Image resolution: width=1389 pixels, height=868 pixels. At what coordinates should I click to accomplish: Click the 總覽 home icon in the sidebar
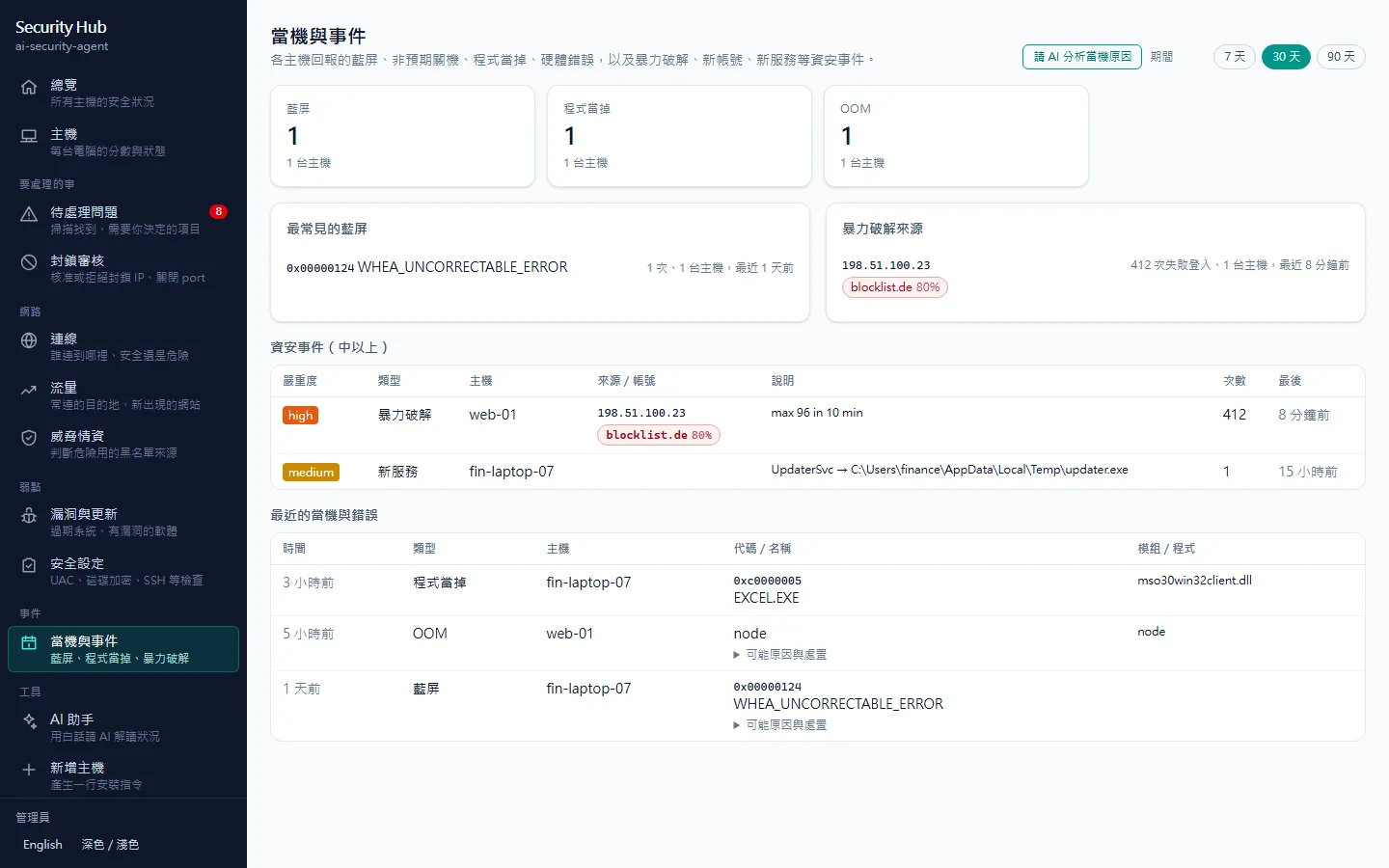[x=29, y=88]
